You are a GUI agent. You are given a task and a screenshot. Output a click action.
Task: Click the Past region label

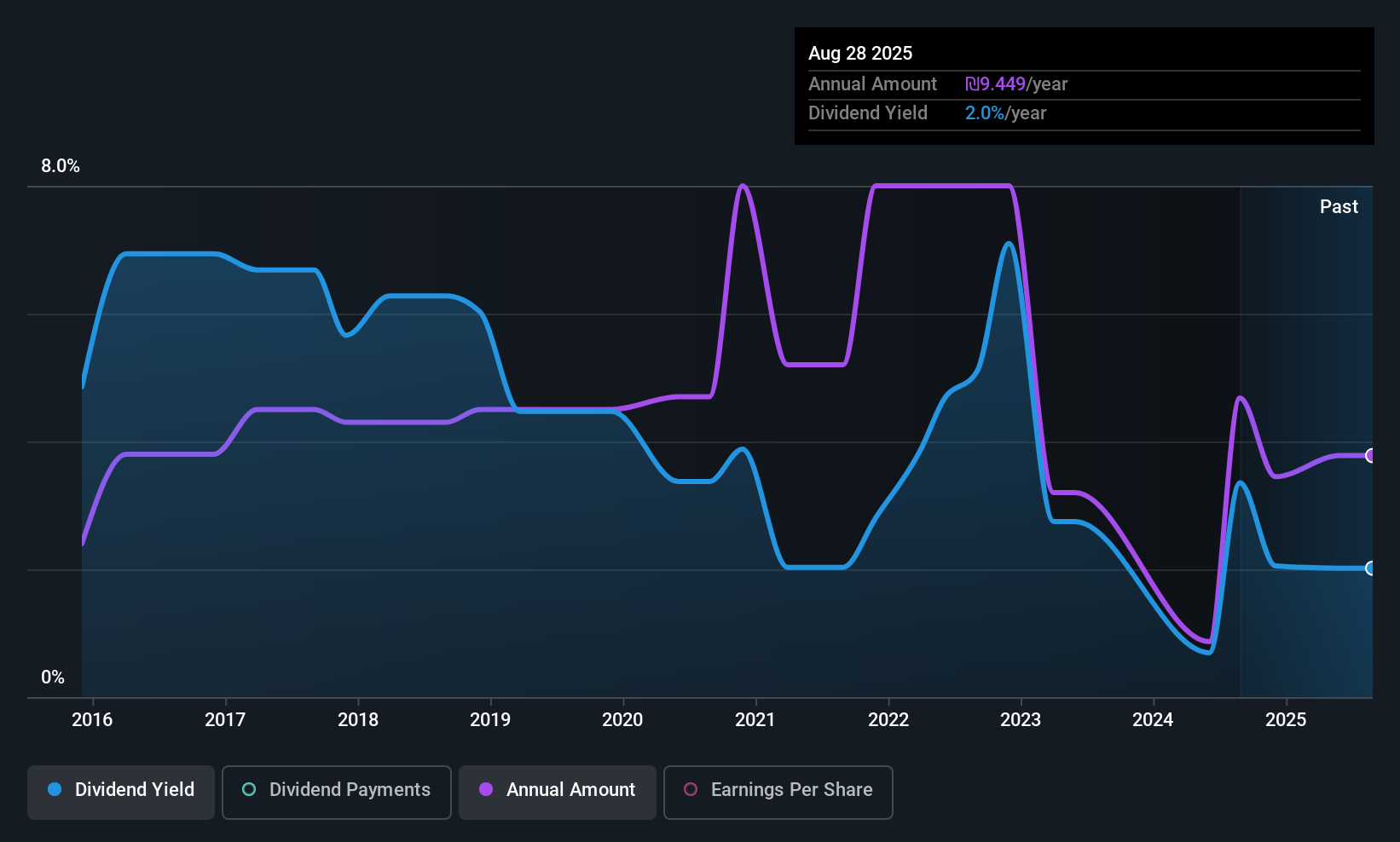(1339, 207)
